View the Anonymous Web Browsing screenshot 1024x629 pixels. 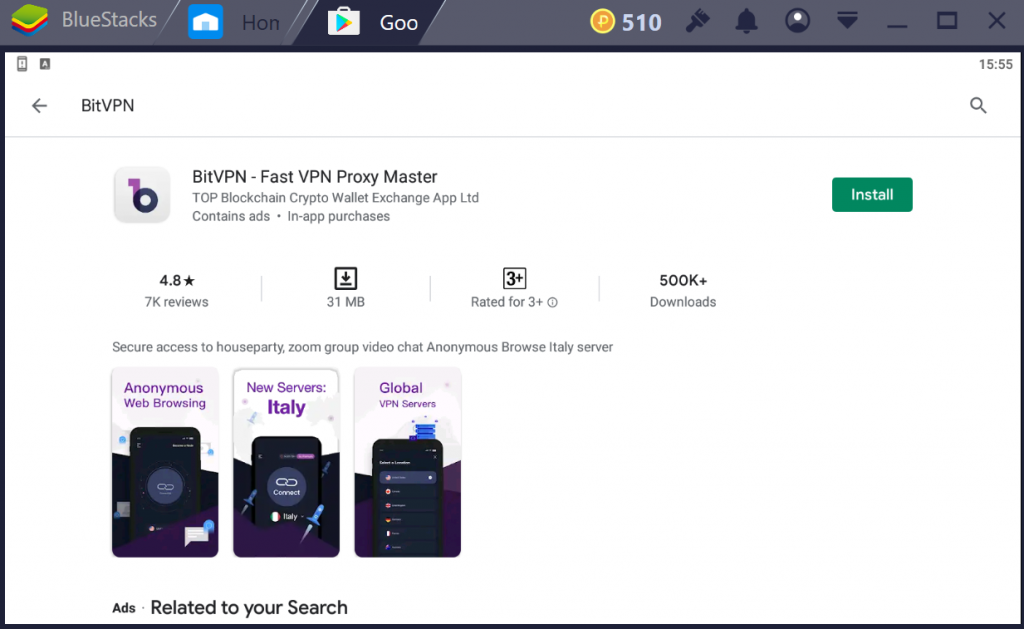pyautogui.click(x=164, y=462)
